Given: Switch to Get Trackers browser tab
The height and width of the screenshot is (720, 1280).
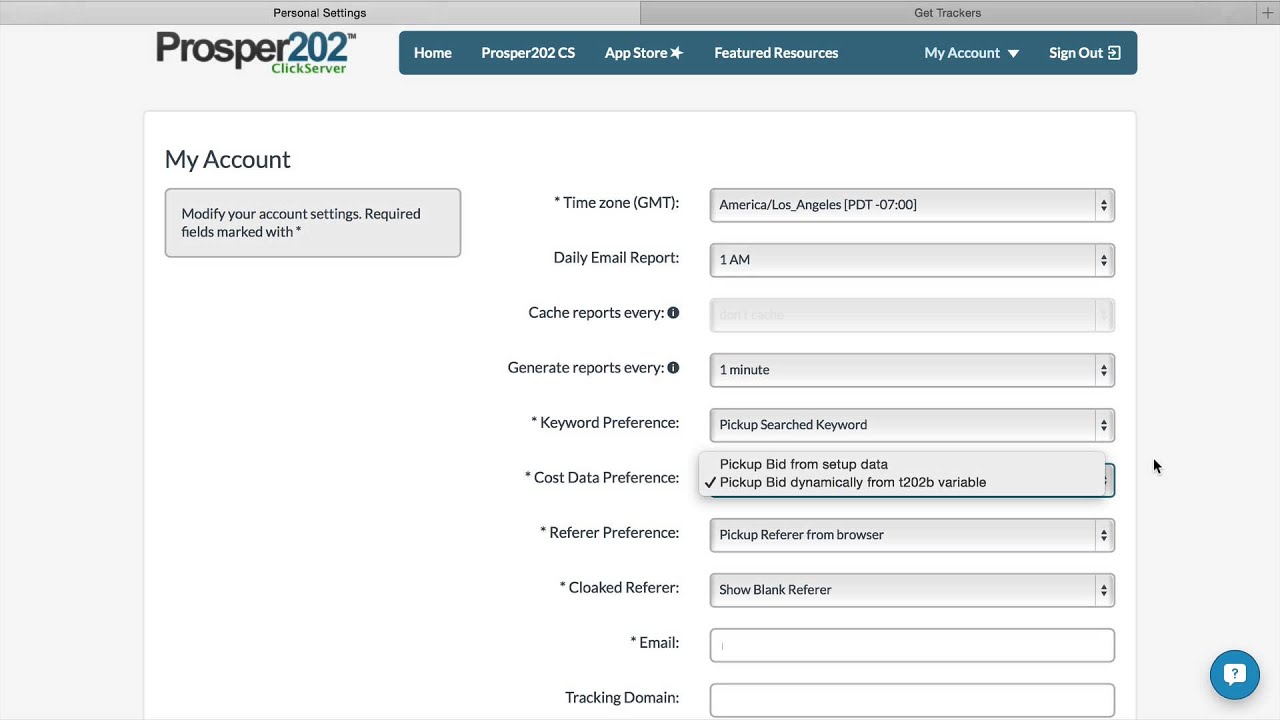Looking at the screenshot, I should 948,13.
